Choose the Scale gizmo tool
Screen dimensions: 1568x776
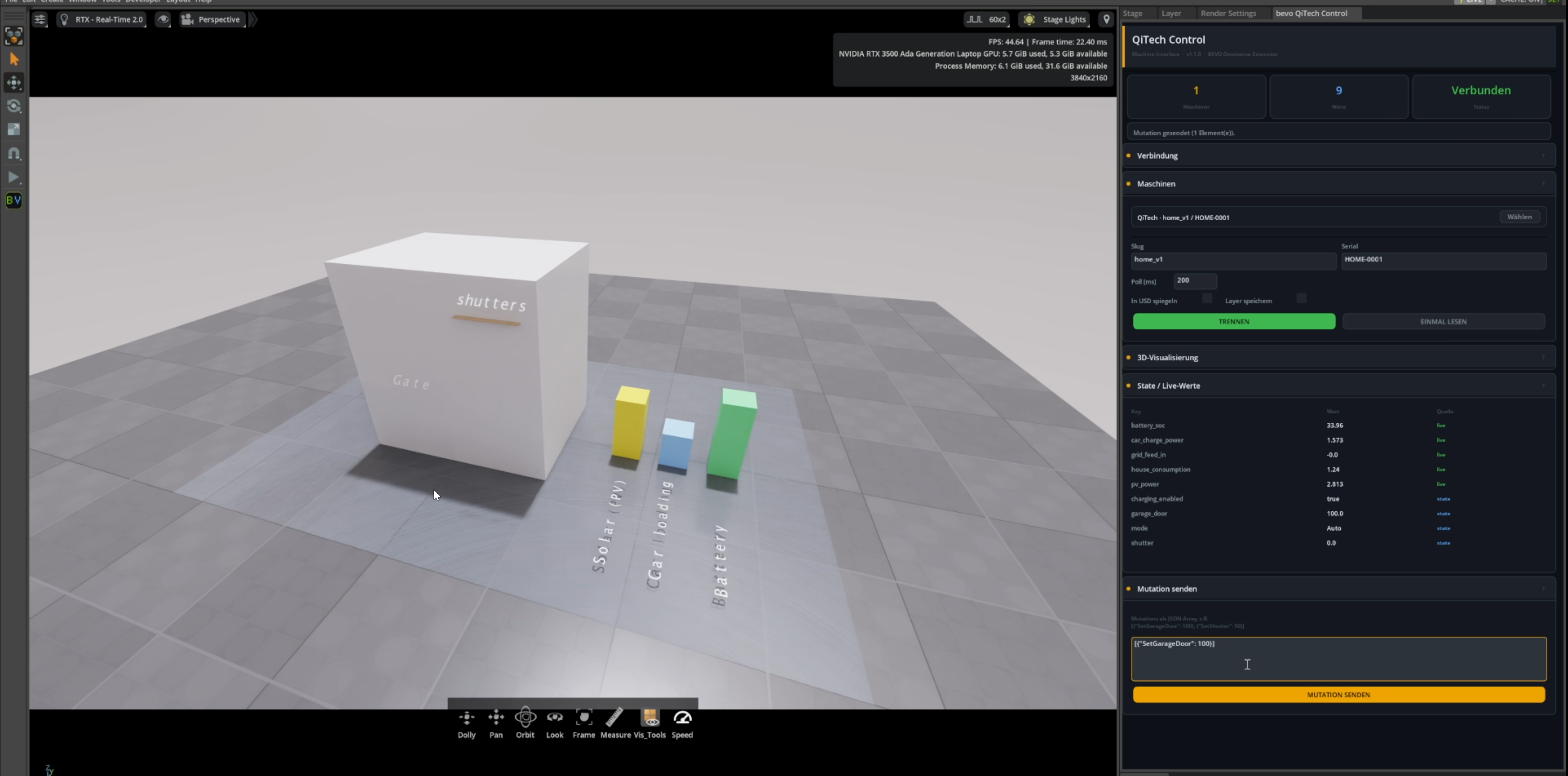pyautogui.click(x=13, y=129)
